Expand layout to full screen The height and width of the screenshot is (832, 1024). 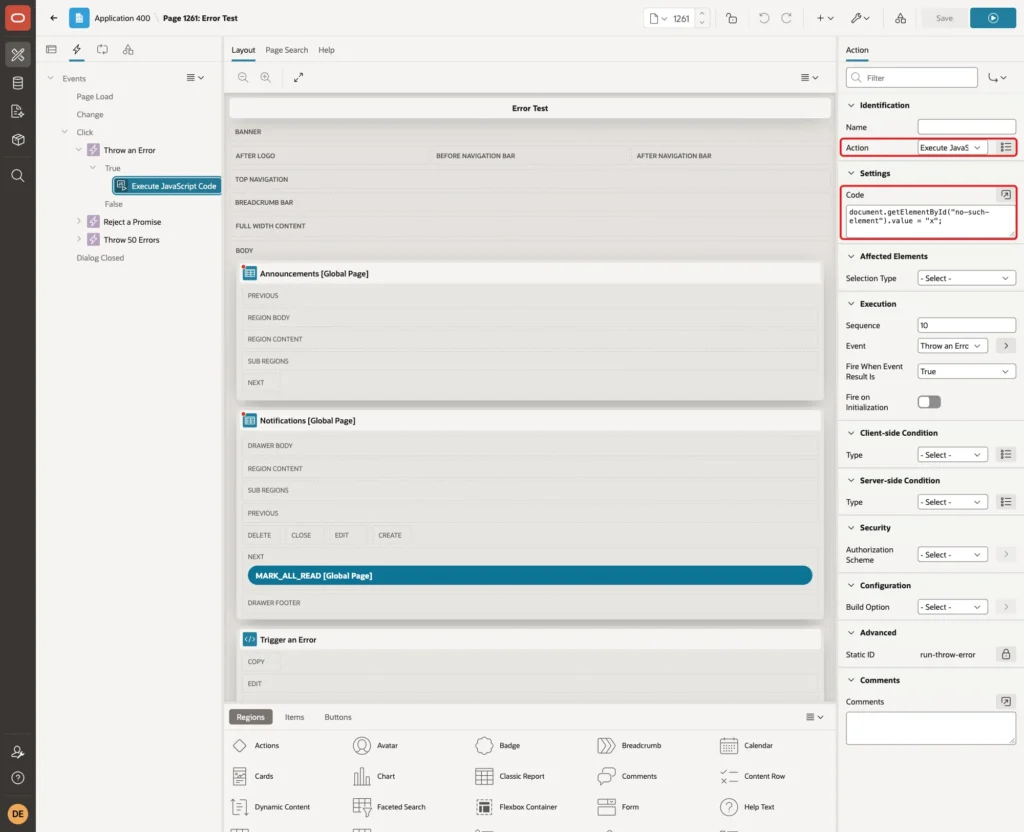point(298,77)
